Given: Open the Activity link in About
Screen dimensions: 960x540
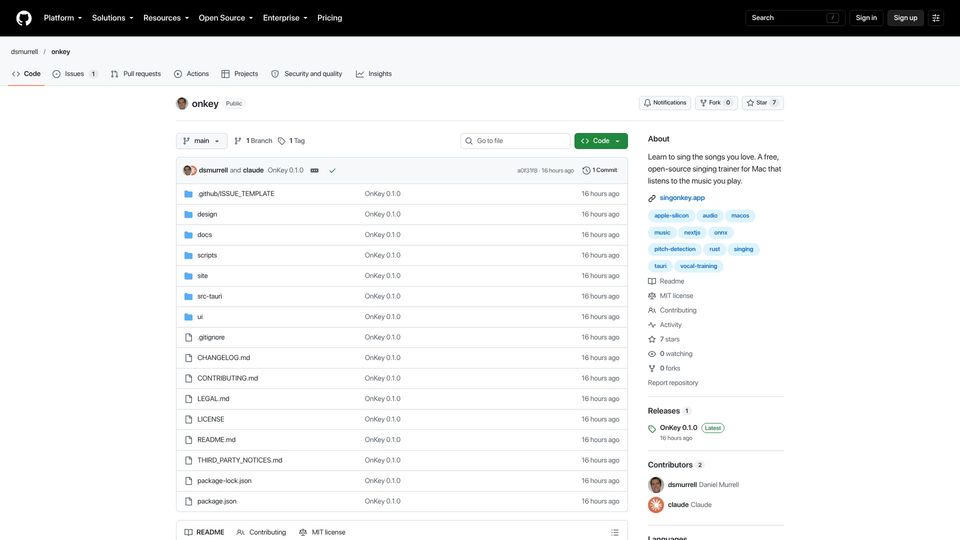Looking at the screenshot, I should pyautogui.click(x=665, y=325).
